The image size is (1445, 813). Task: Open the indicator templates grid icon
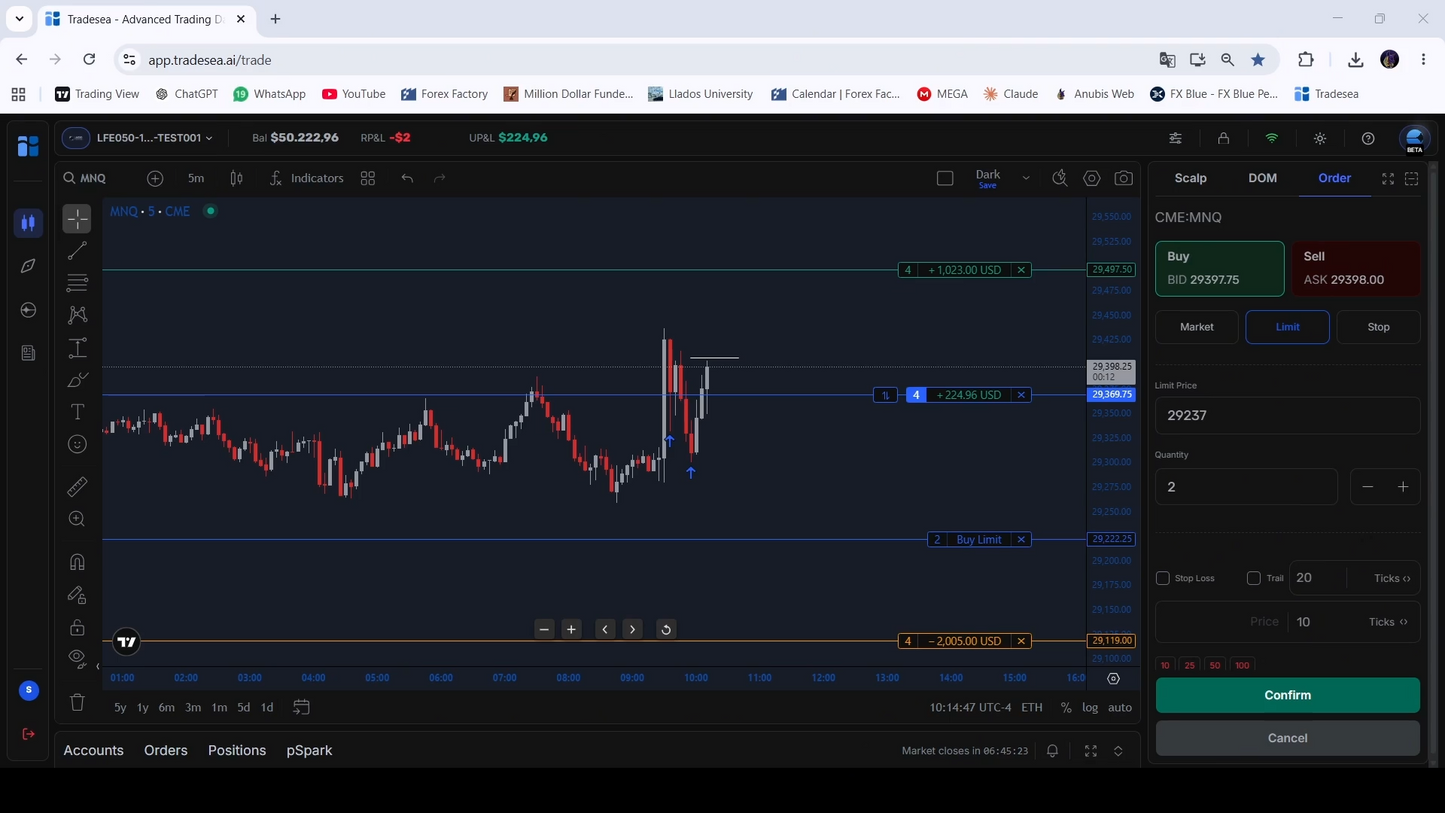(368, 178)
